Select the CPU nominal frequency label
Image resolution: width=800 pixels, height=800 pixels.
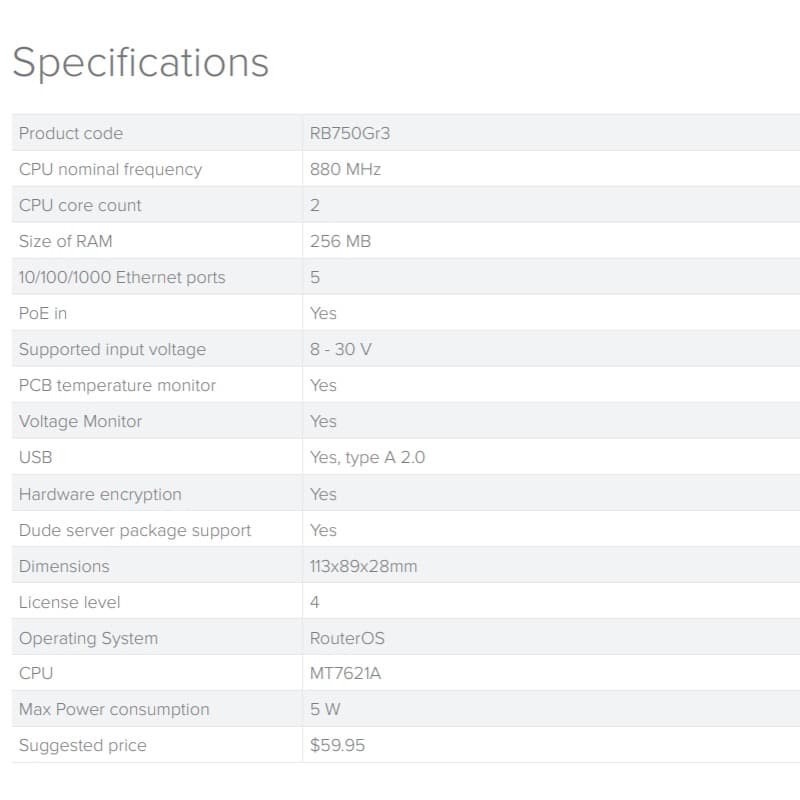coord(110,169)
